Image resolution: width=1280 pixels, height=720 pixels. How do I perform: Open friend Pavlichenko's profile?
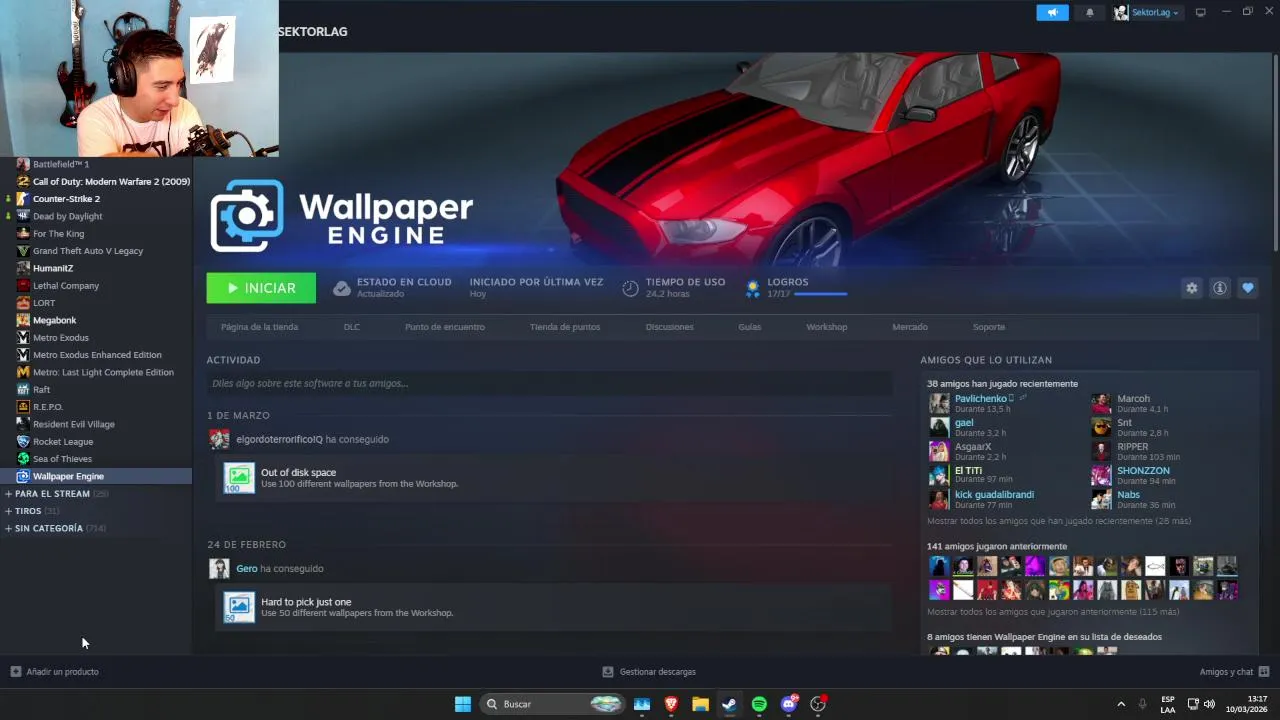[980, 398]
